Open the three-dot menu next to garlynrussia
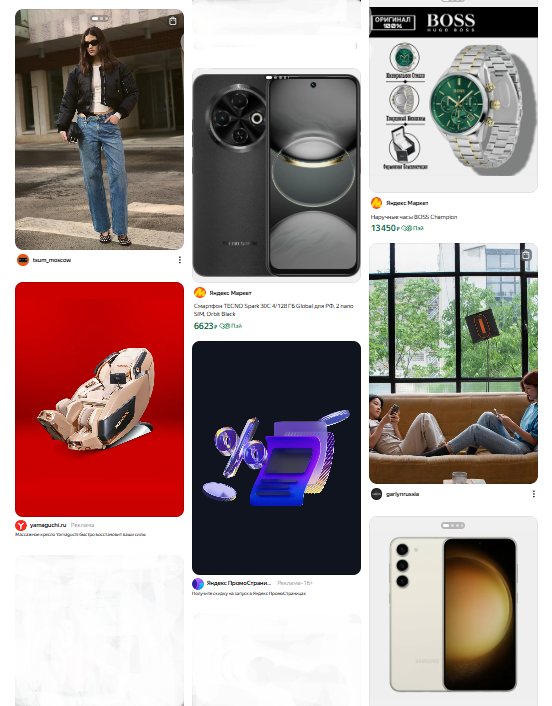Screen dimensions: 552x706 534,494
